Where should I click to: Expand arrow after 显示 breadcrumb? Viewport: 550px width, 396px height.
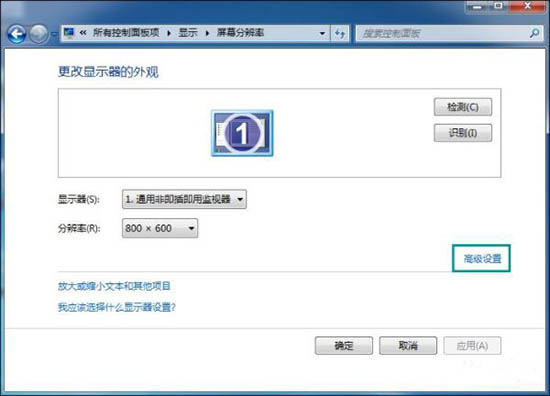click(207, 33)
